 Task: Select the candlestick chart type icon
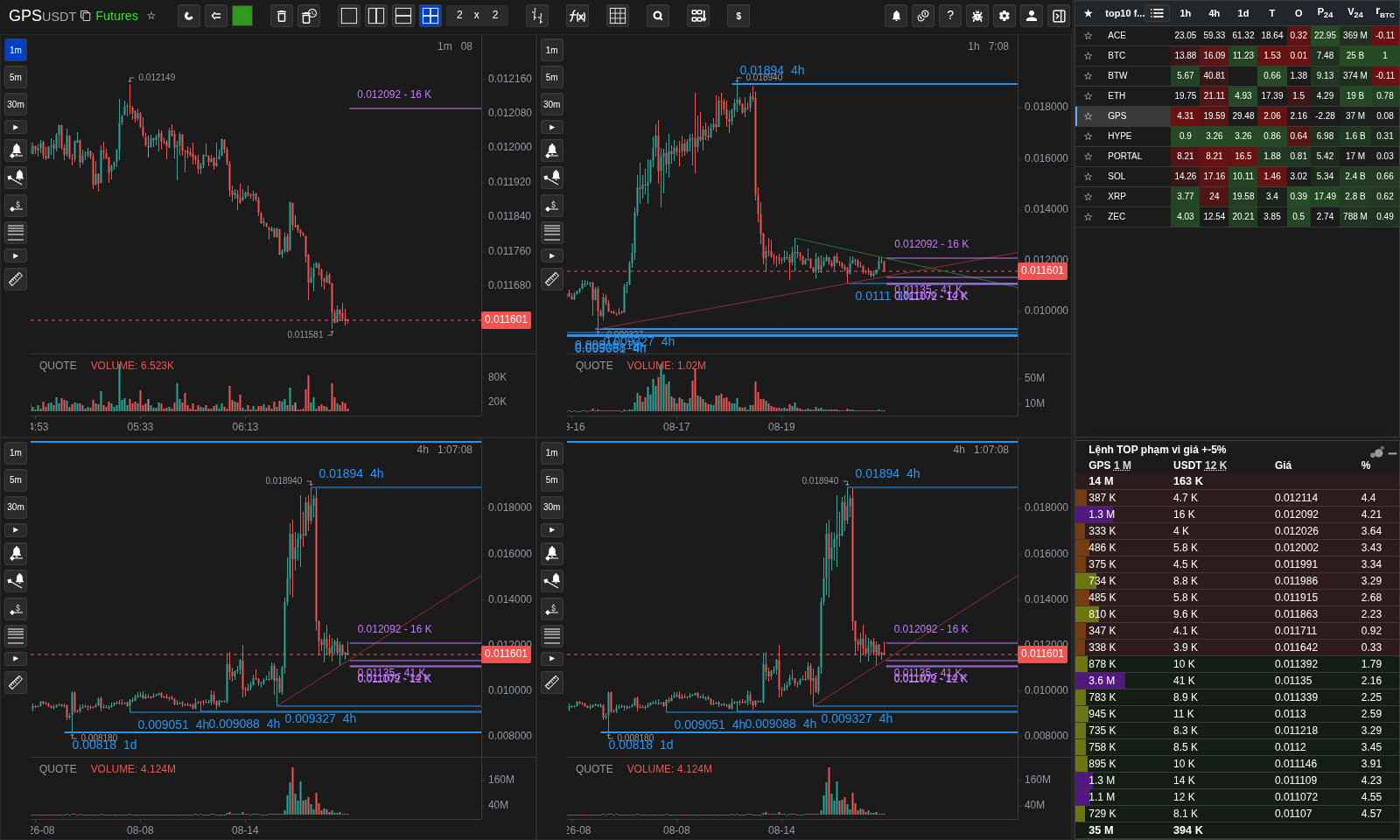pos(537,16)
